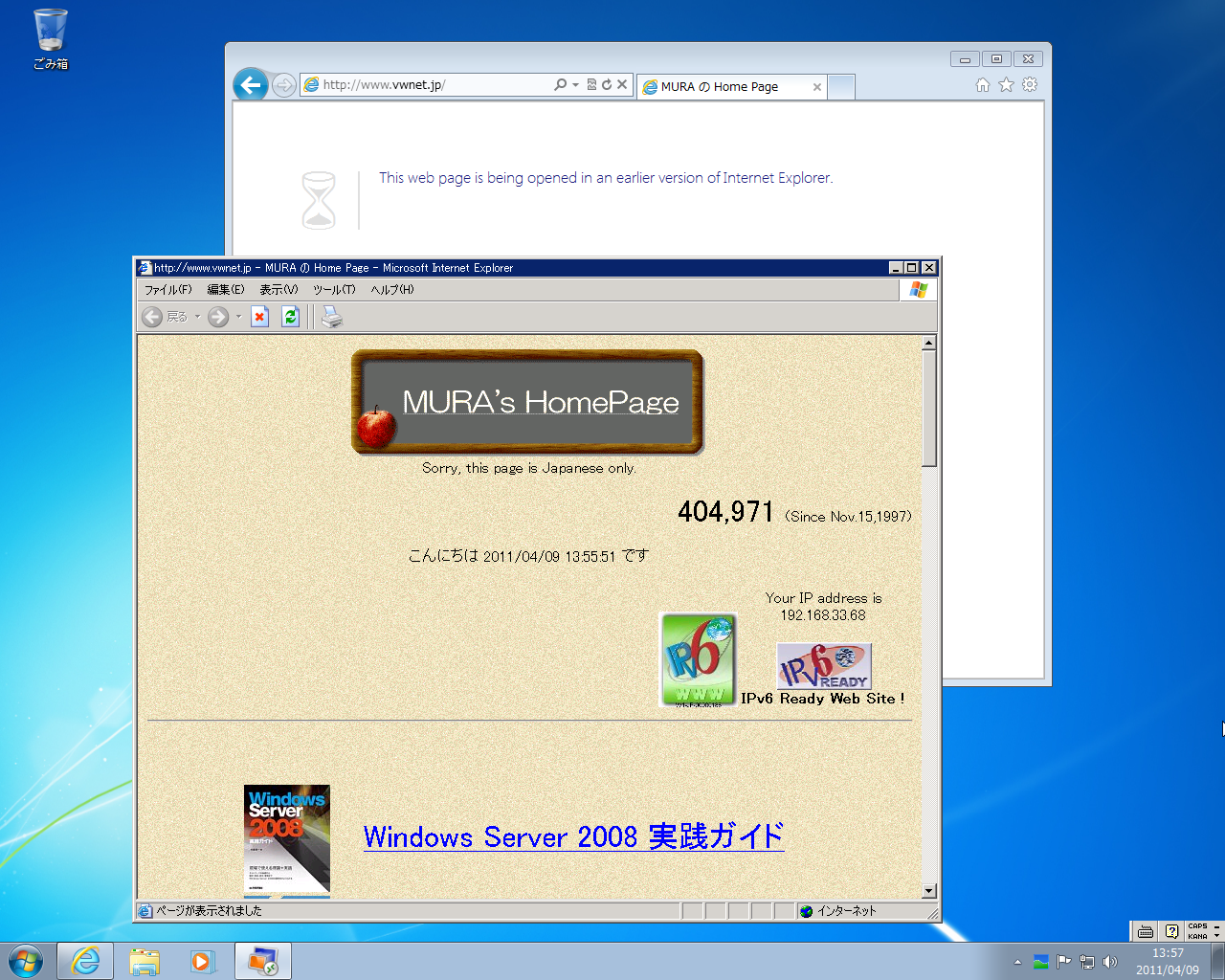
Task: Go back in the IE9 window
Action: coord(251,85)
